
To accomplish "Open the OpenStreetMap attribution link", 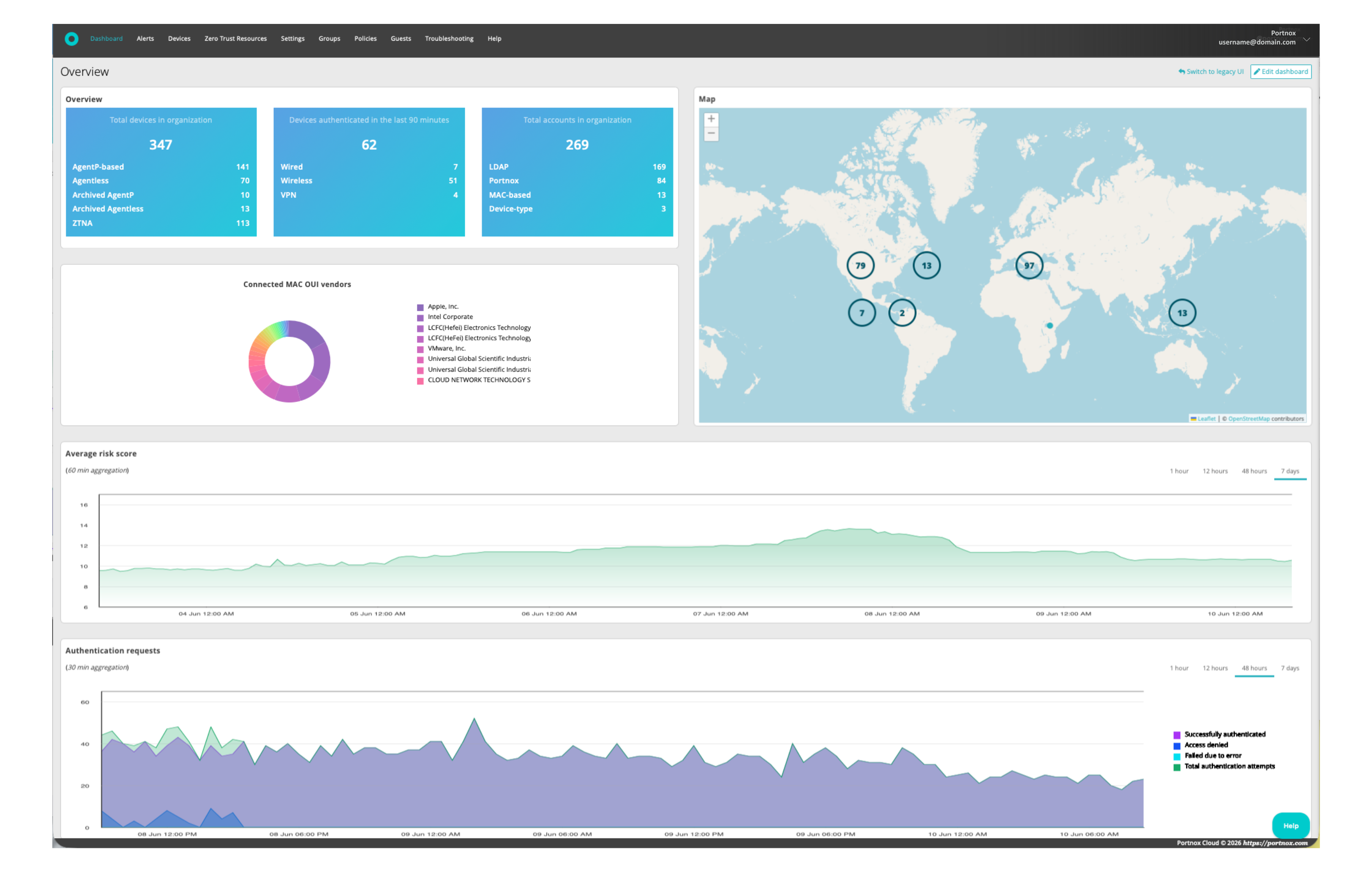I will pos(1248,419).
